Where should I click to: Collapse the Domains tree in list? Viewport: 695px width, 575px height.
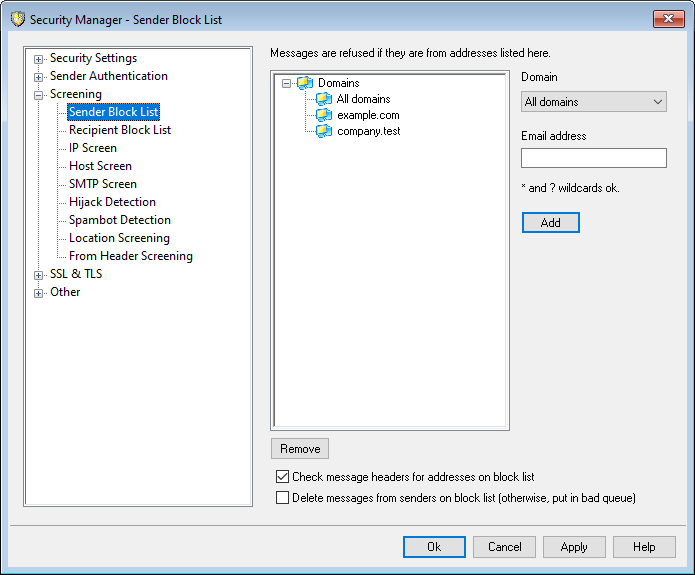click(287, 84)
